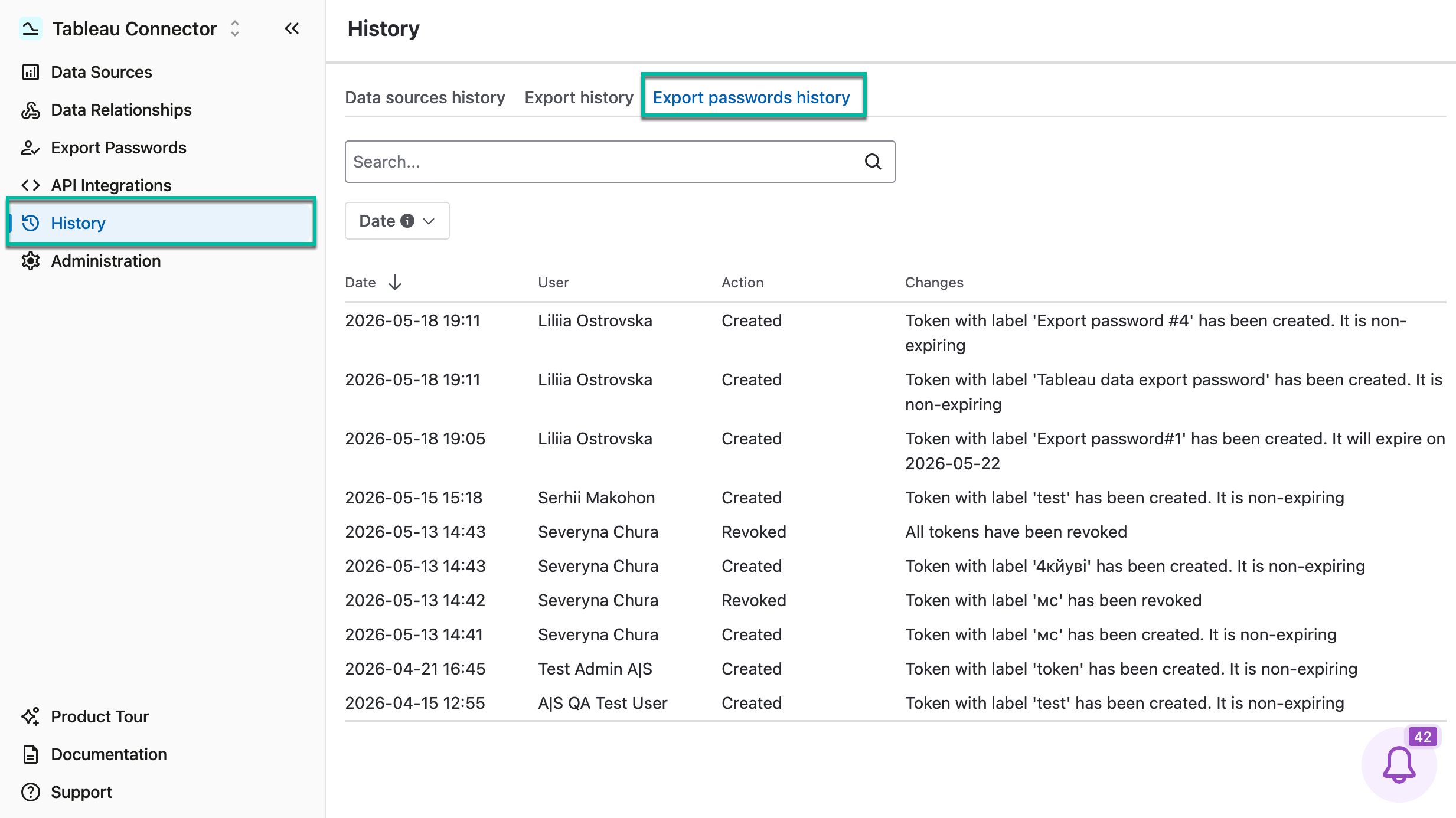Open the Administration section
This screenshot has width=1456, height=818.
click(106, 261)
